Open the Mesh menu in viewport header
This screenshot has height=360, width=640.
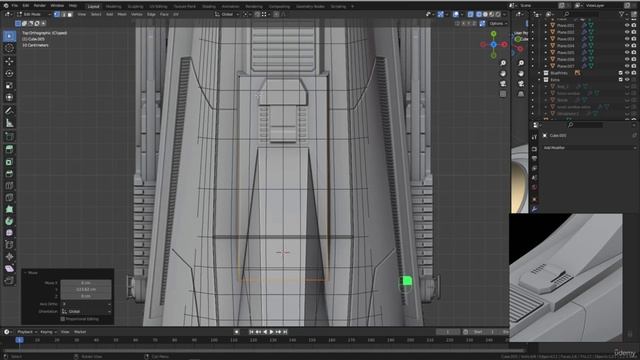(122, 14)
